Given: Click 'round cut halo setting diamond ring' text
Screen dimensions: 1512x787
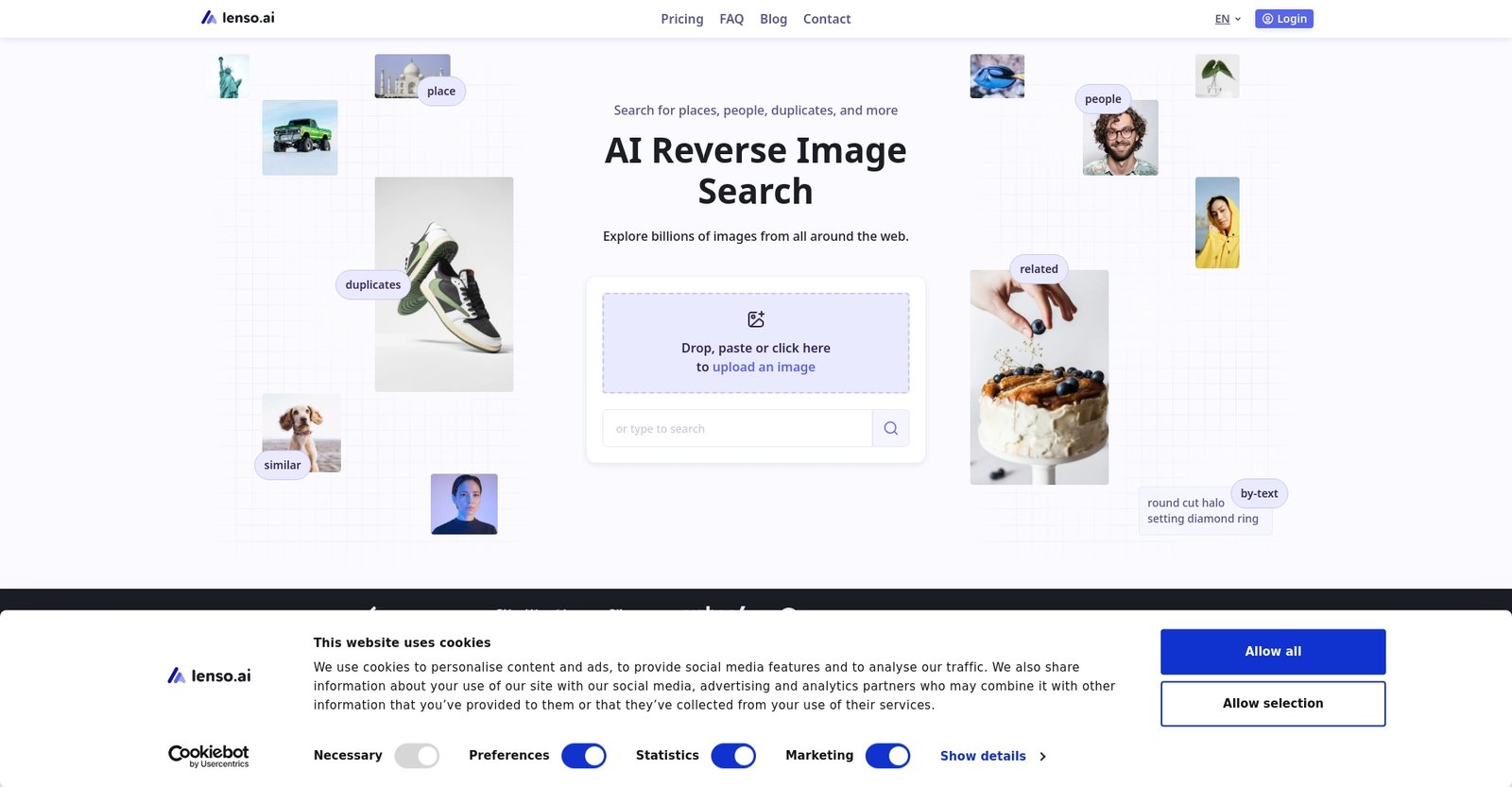Looking at the screenshot, I should pyautogui.click(x=1203, y=511).
